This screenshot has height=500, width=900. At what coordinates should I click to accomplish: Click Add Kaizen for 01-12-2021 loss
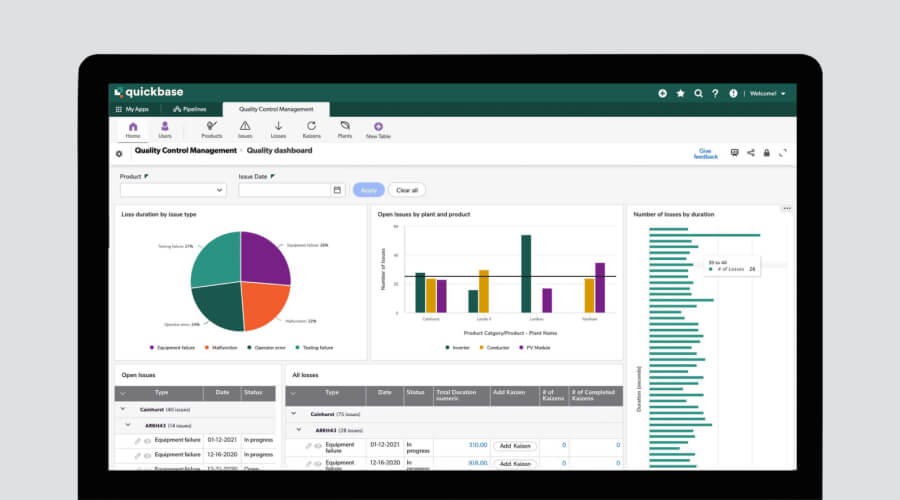click(515, 446)
